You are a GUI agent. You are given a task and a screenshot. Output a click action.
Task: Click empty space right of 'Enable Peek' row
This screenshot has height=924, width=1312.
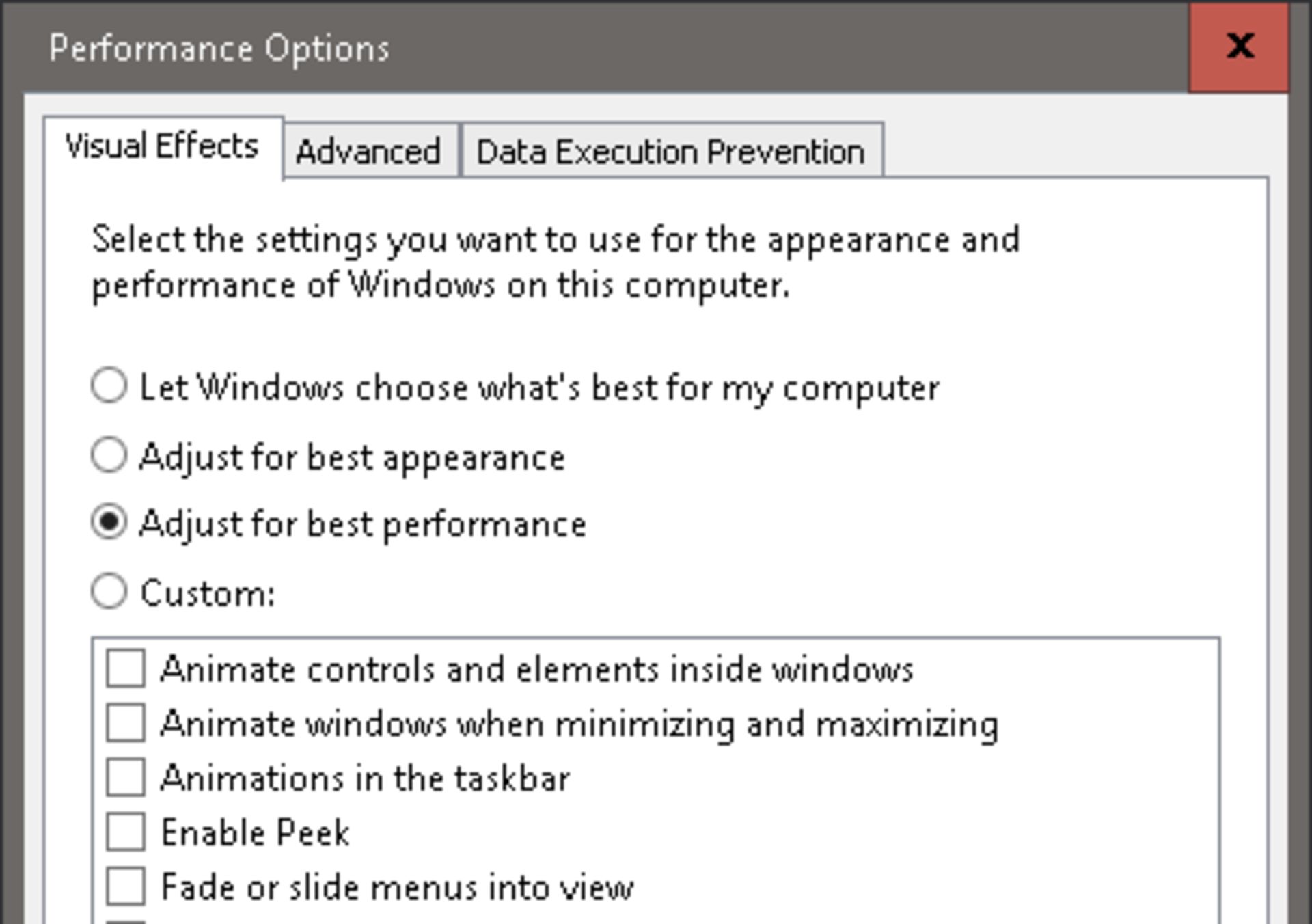click(x=752, y=832)
